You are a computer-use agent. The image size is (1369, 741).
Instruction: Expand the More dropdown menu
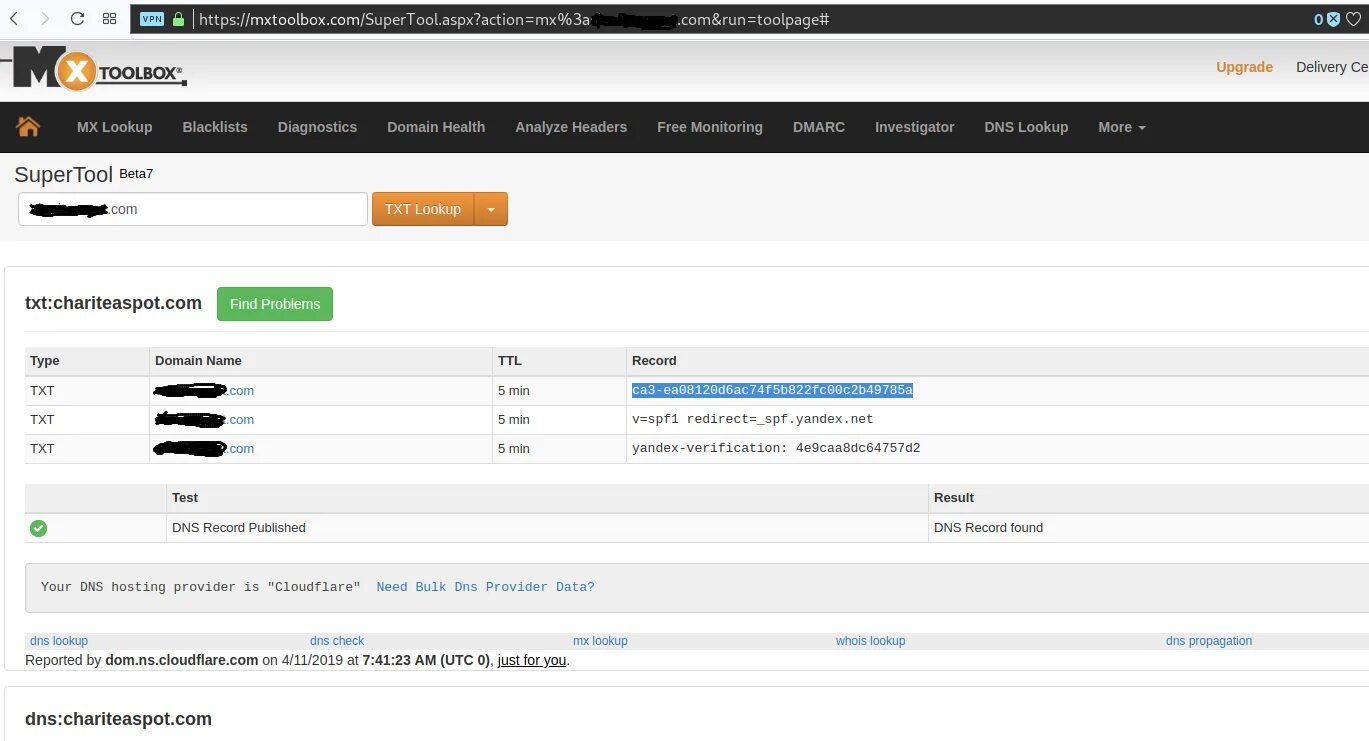(x=1121, y=127)
